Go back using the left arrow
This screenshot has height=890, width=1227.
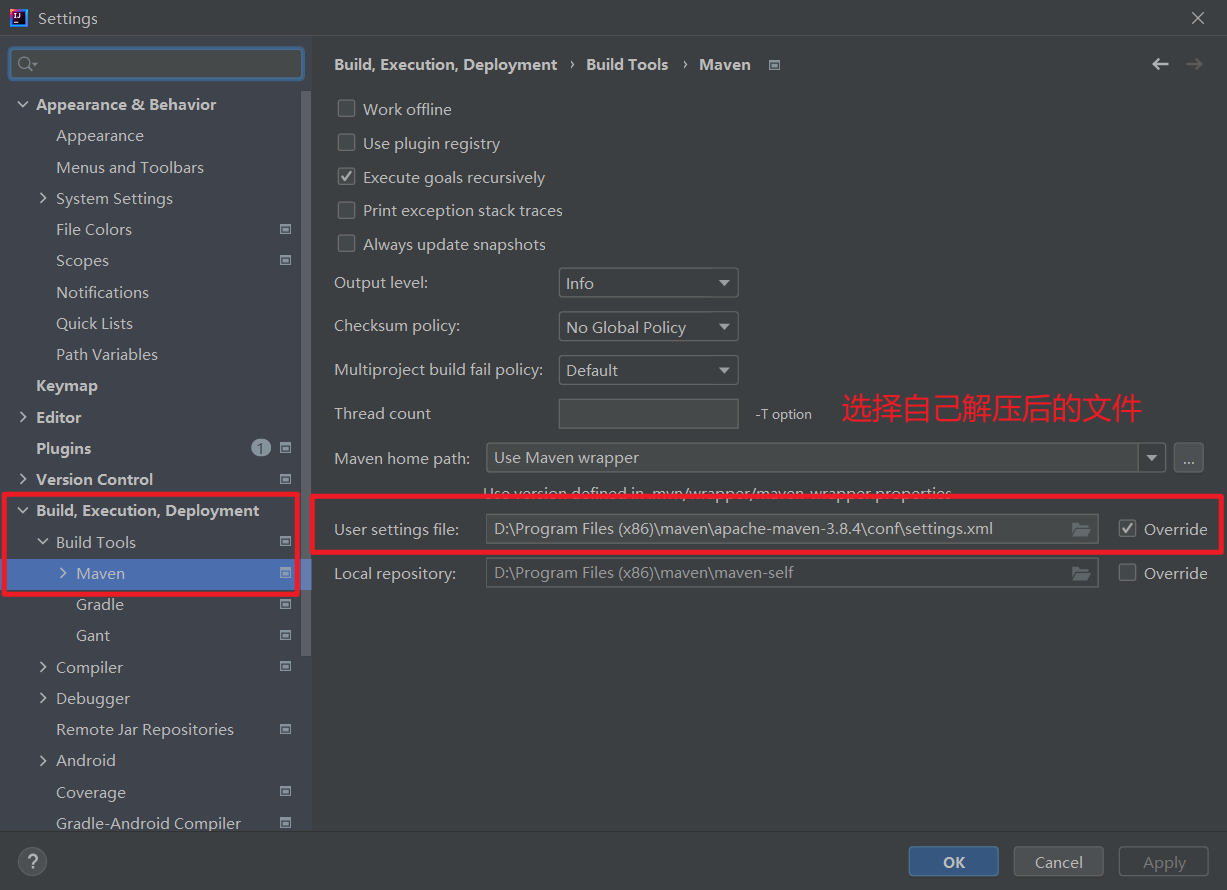pyautogui.click(x=1160, y=64)
